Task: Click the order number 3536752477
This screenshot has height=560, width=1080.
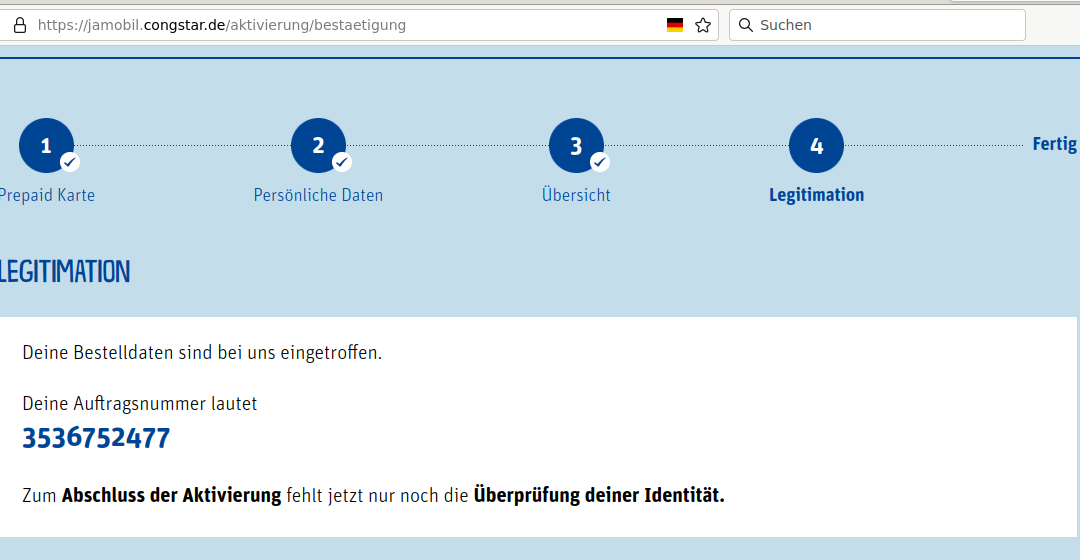Action: click(96, 438)
